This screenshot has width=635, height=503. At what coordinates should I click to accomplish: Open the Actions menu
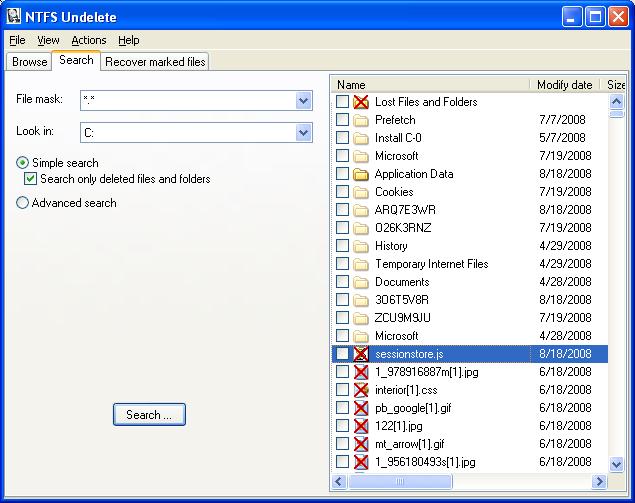[89, 40]
